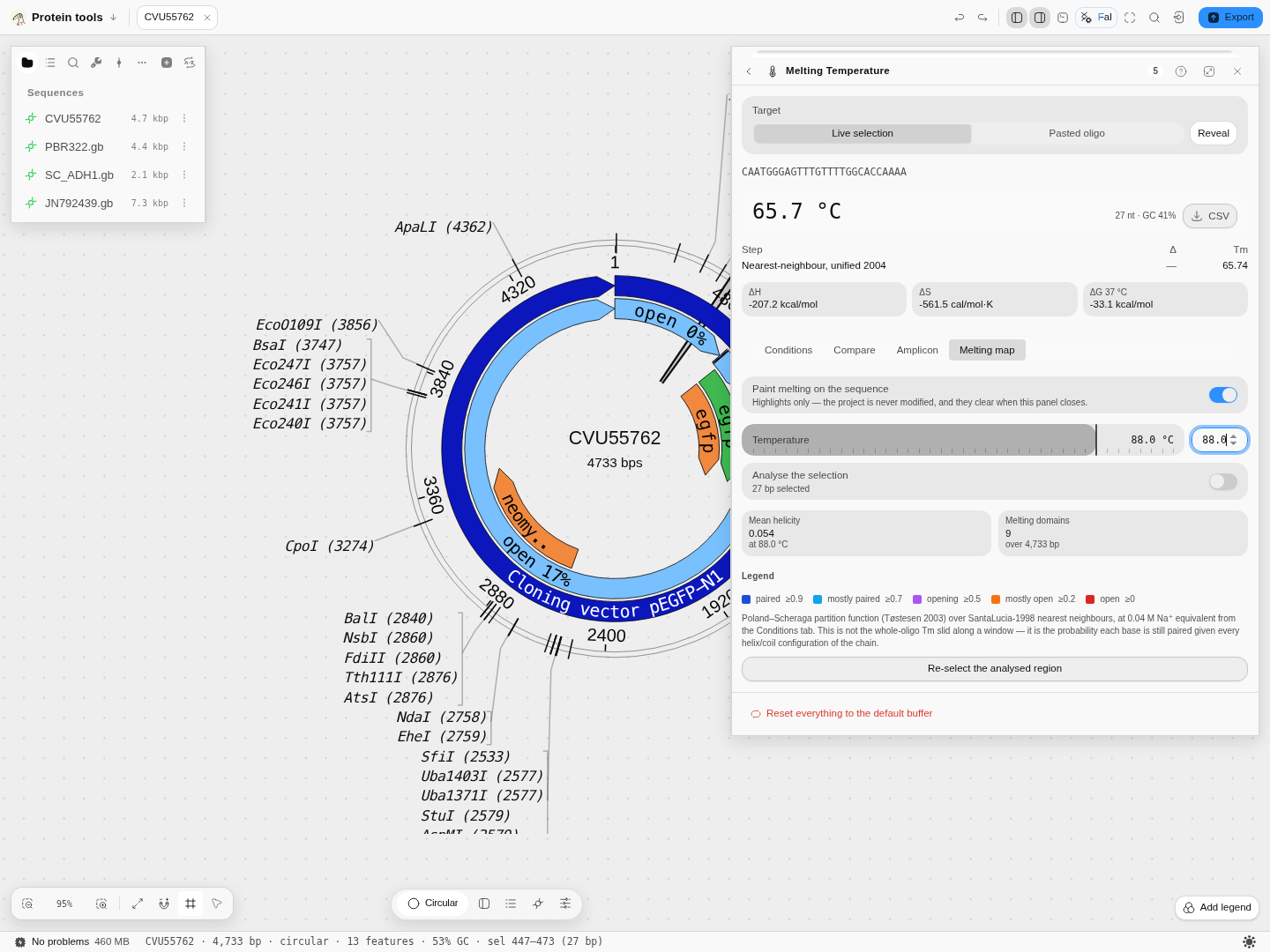Toggle the right sidebar panel button

[x=1040, y=18]
